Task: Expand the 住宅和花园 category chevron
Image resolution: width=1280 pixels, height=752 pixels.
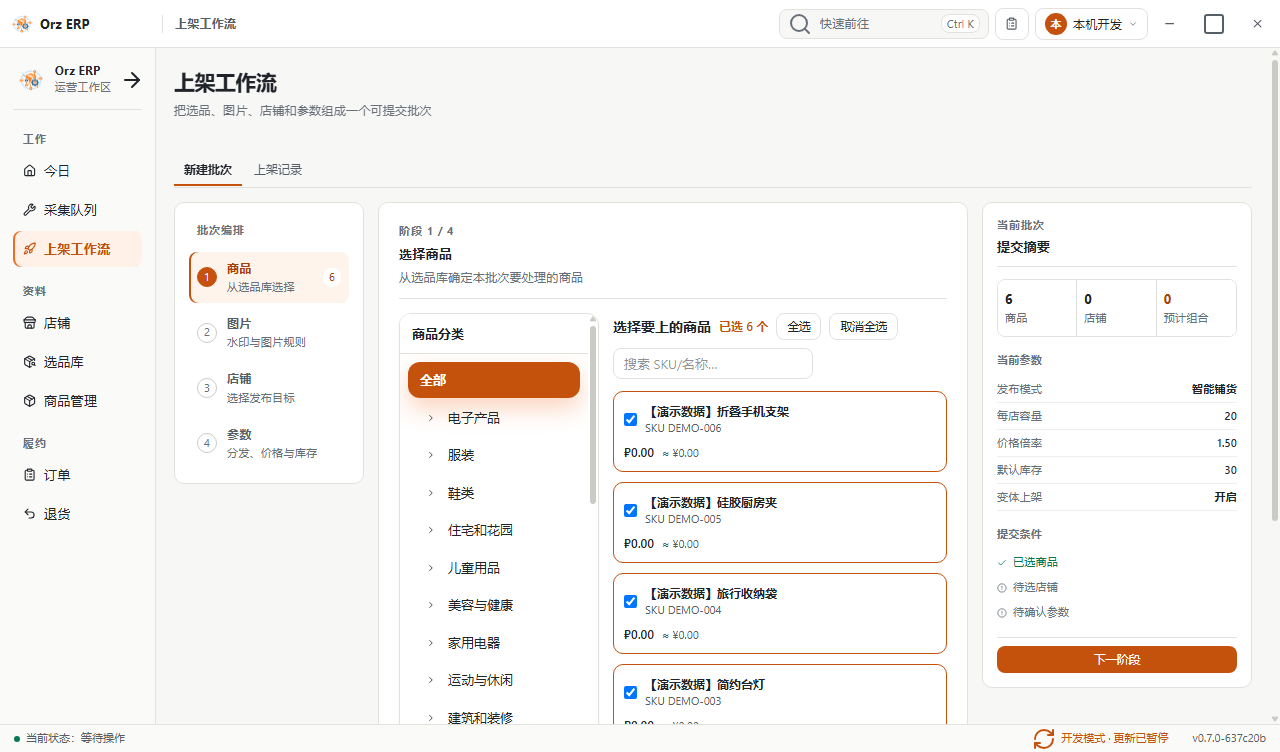Action: point(431,530)
